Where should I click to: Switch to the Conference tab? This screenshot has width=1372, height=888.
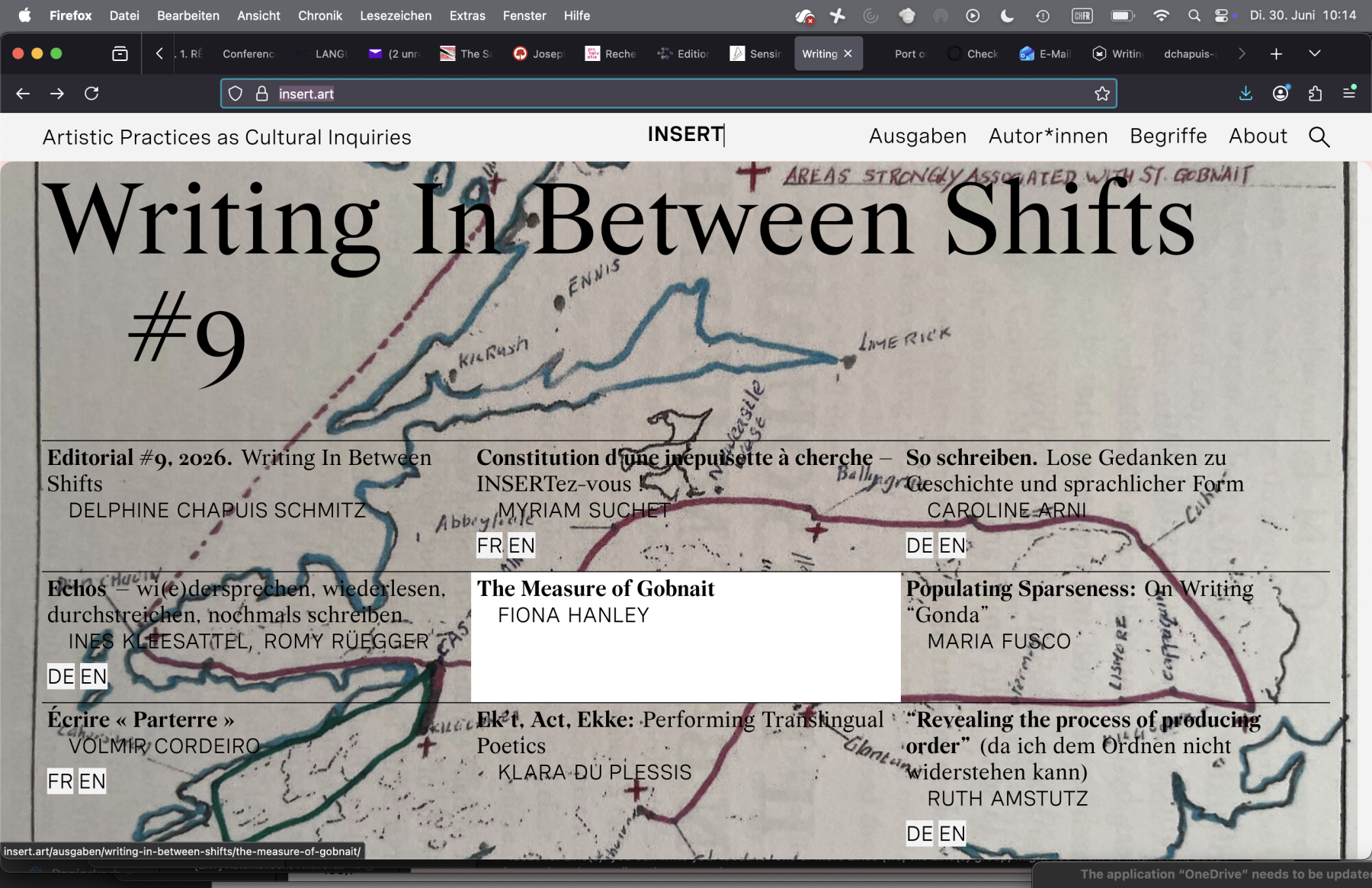tap(248, 53)
